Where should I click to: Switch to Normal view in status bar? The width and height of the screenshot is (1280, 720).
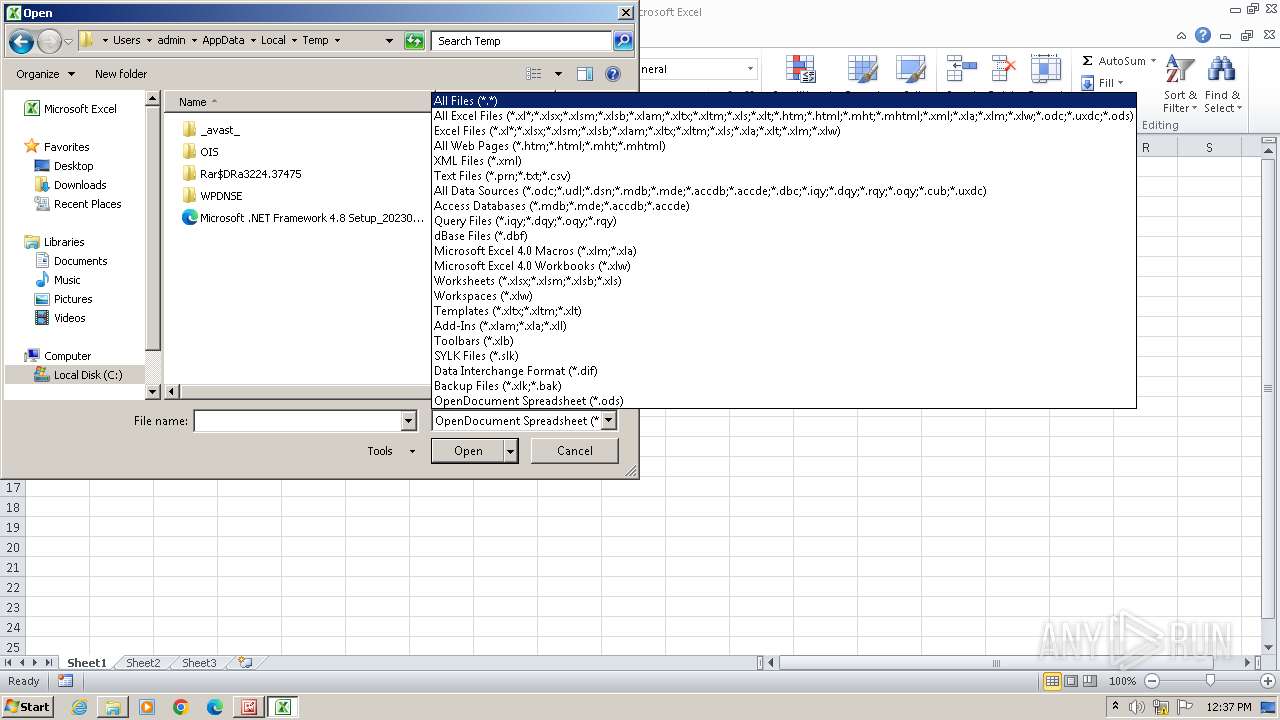pos(1052,681)
